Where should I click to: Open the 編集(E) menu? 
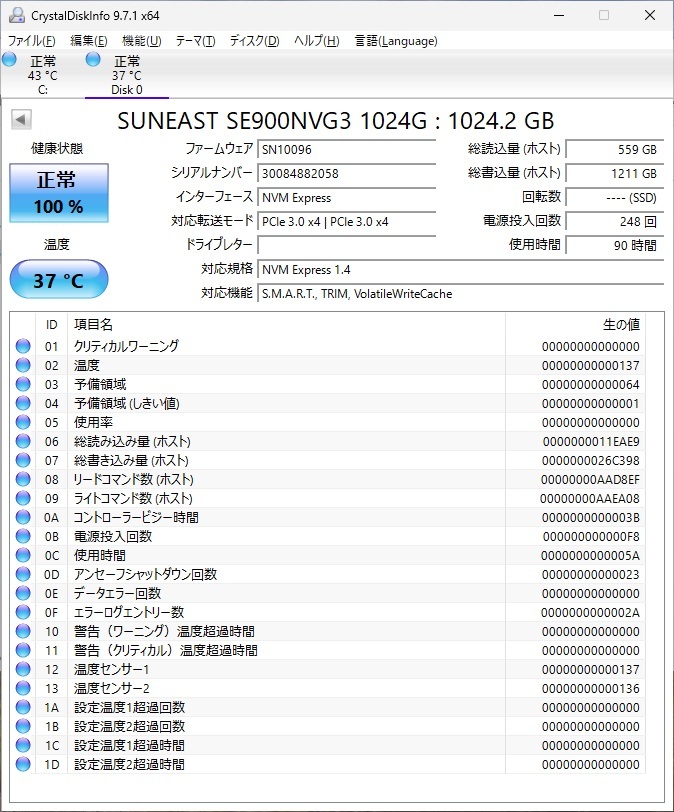[89, 41]
